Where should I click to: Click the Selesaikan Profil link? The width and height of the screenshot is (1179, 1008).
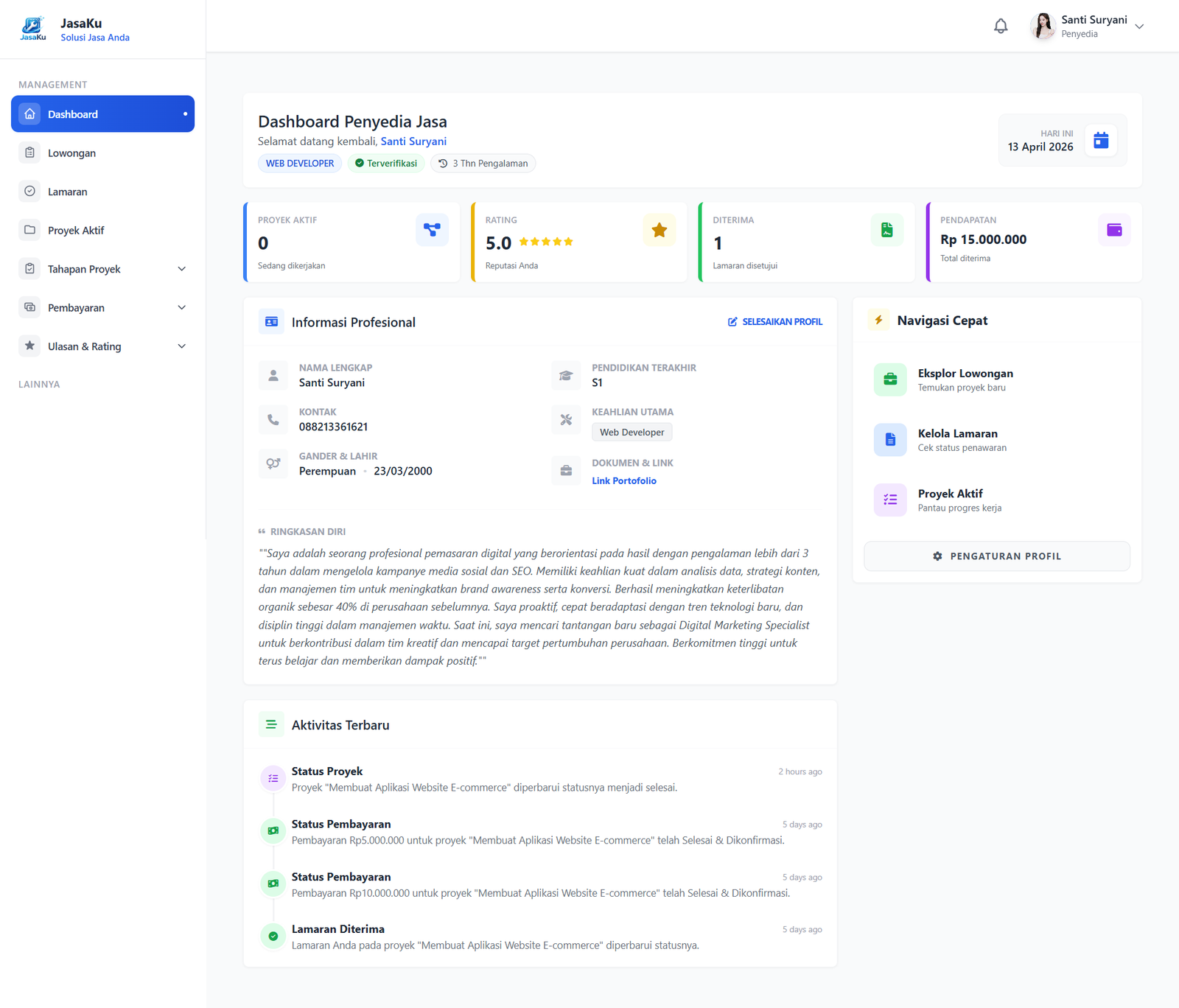(x=775, y=322)
